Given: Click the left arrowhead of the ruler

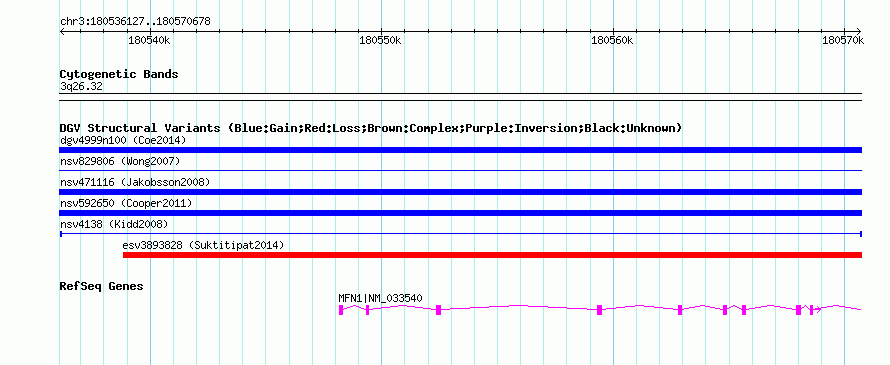Looking at the screenshot, I should 62,31.
